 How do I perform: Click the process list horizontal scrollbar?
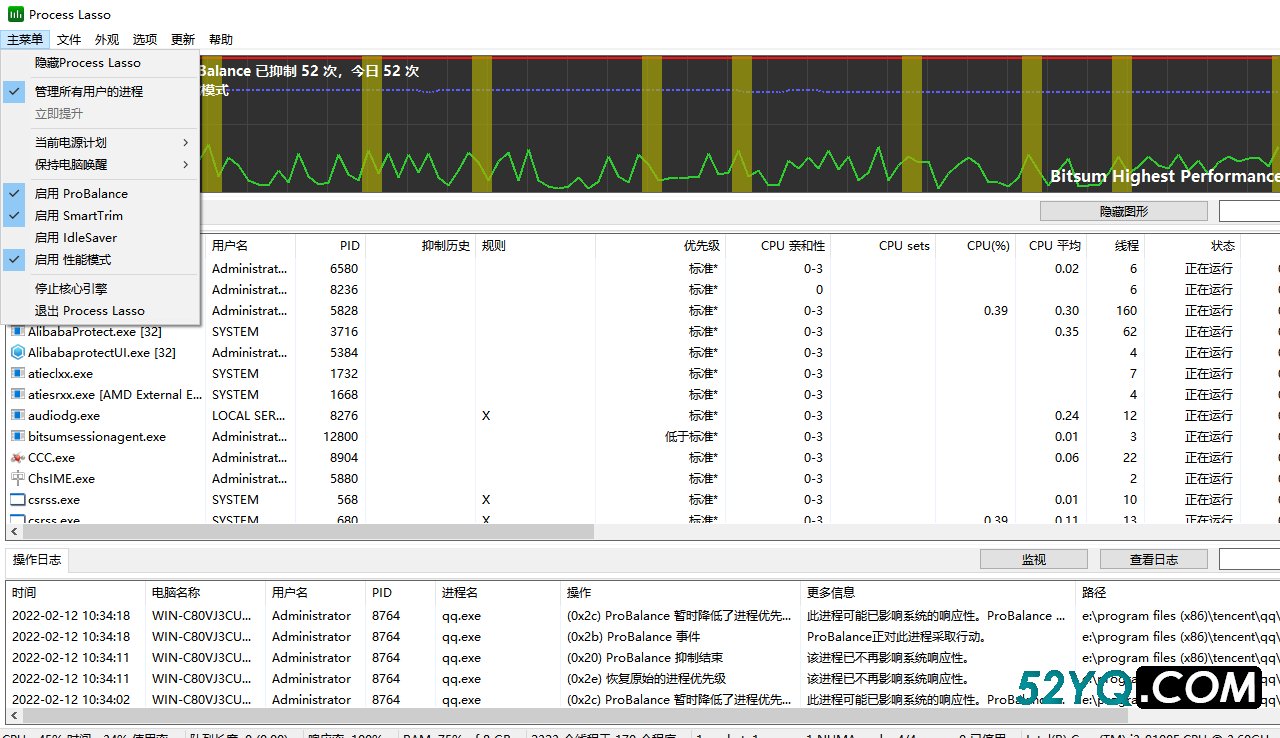tap(308, 532)
